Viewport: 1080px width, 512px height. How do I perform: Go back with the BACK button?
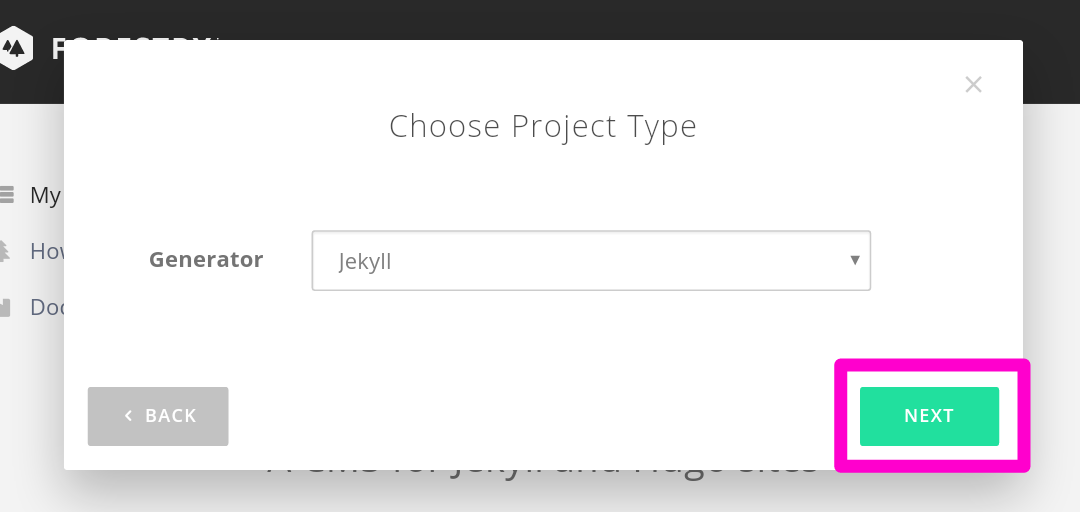coord(158,416)
